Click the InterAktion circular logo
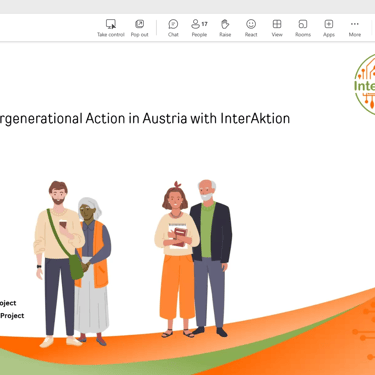375x375 pixels. [365, 84]
